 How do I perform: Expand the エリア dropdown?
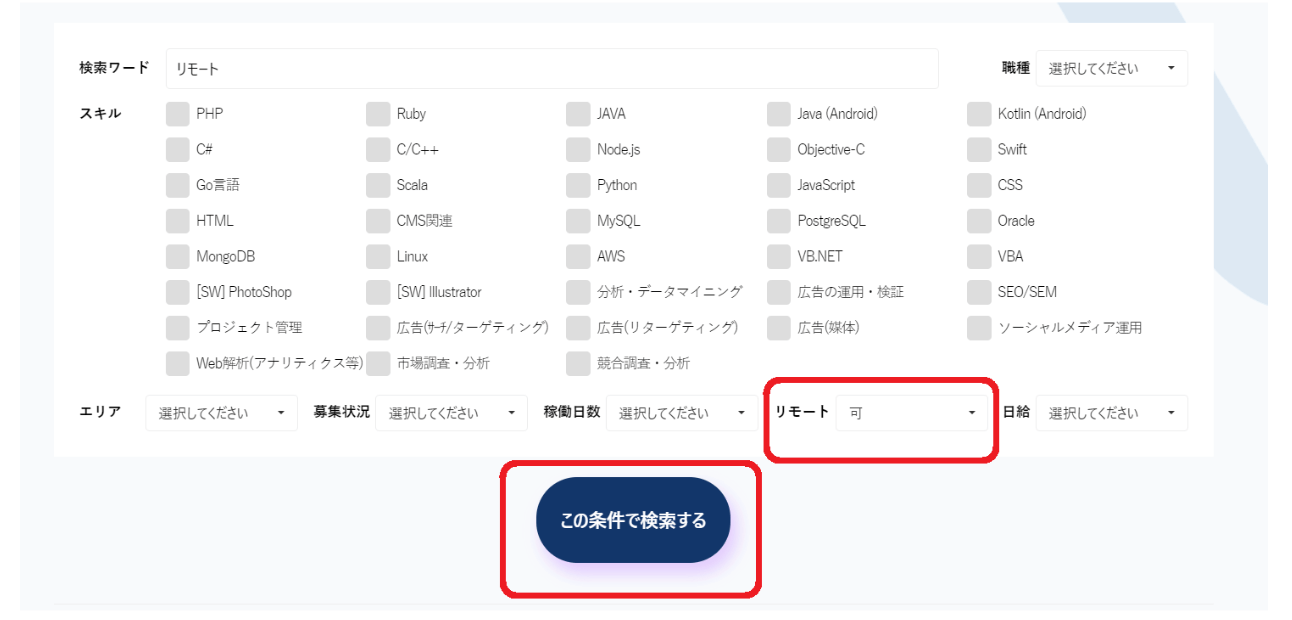221,413
